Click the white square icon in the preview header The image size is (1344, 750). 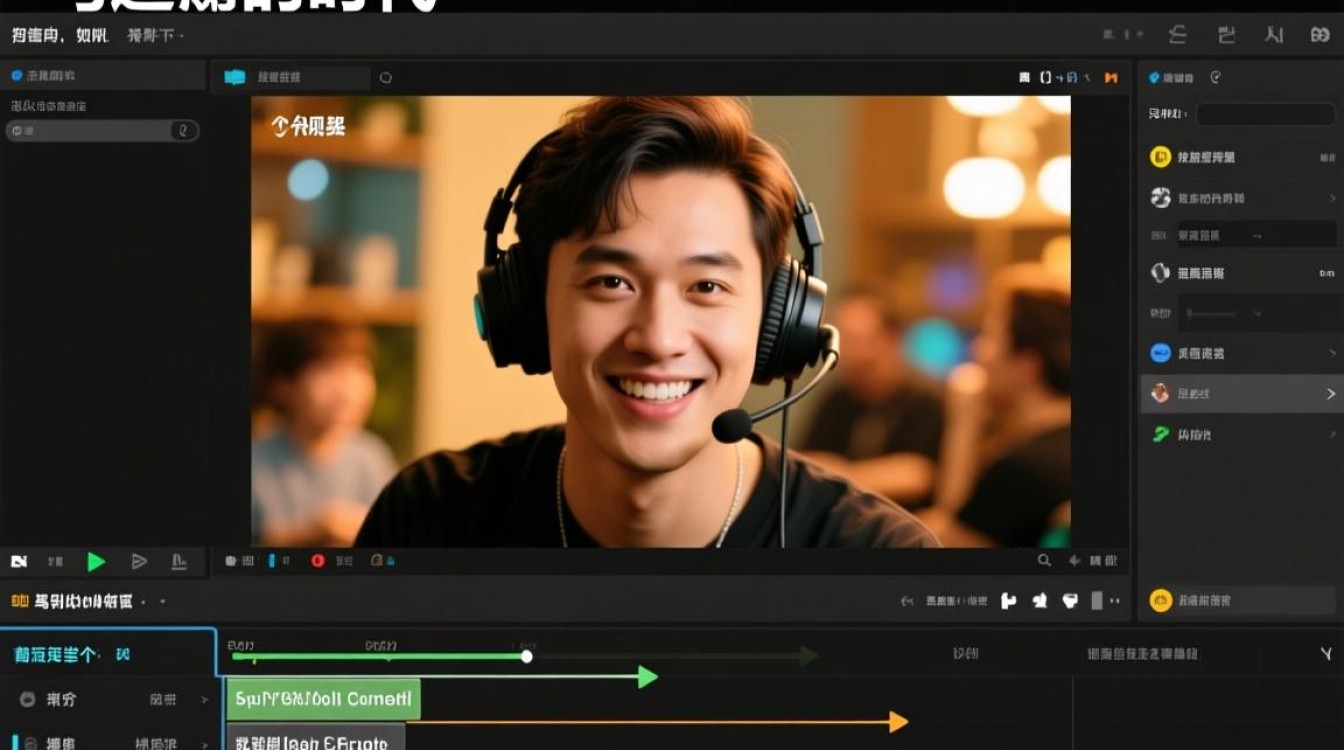1024,77
